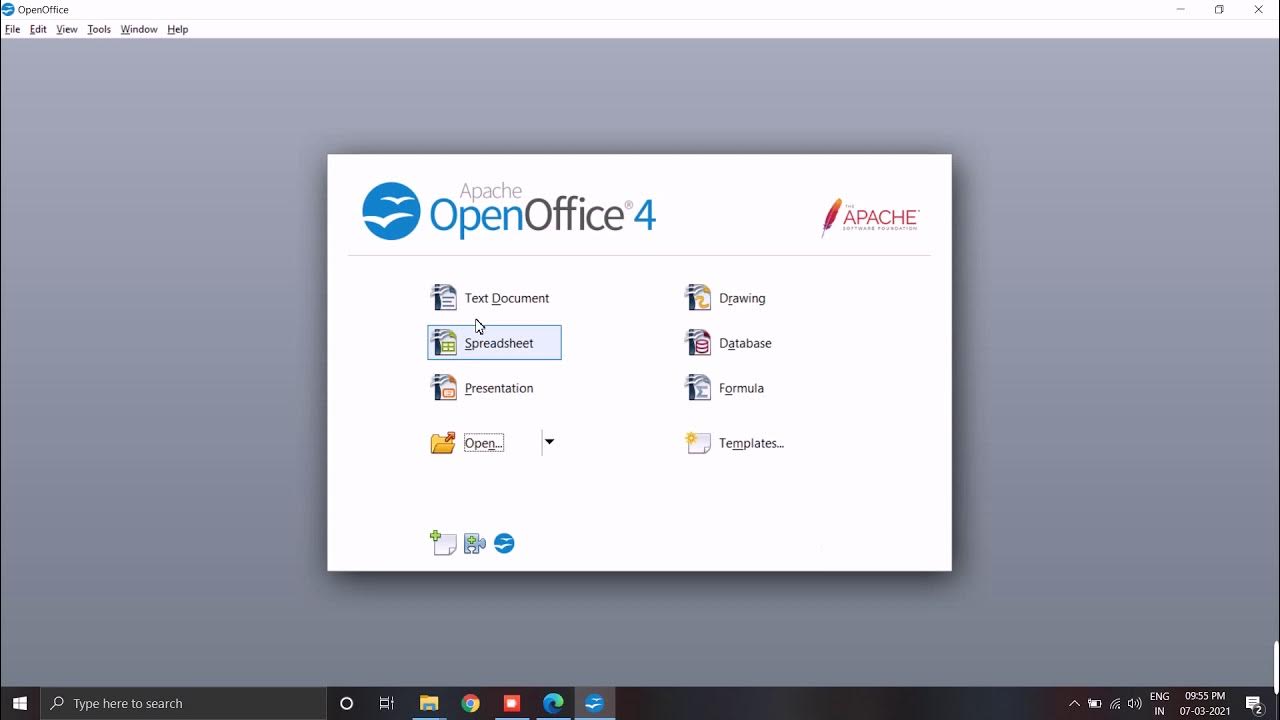Viewport: 1280px width, 720px height.
Task: Open the Edit menu
Action: click(38, 29)
